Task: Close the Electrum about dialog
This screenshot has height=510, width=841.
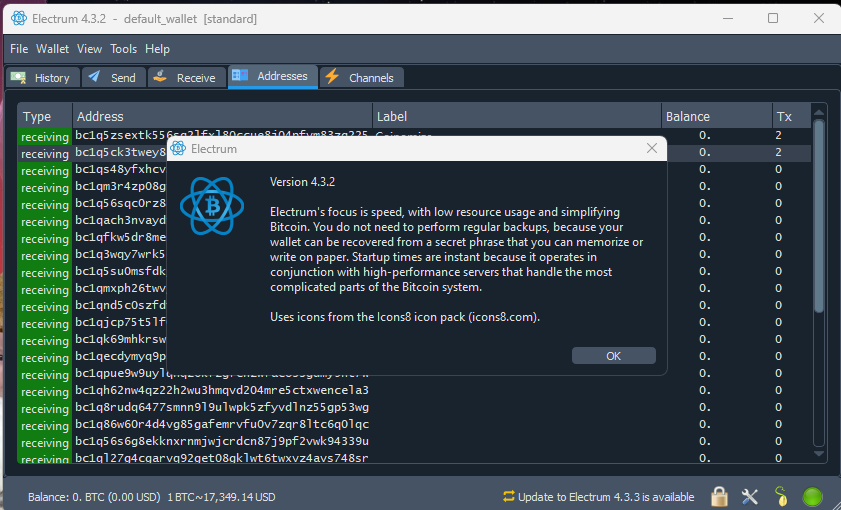Action: click(652, 148)
